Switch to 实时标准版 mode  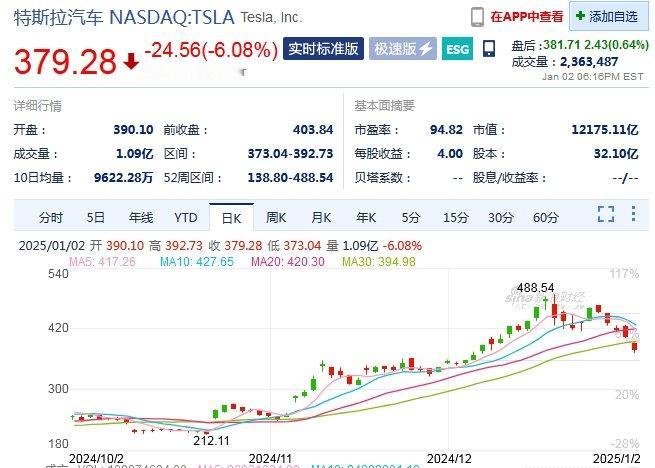pos(323,49)
